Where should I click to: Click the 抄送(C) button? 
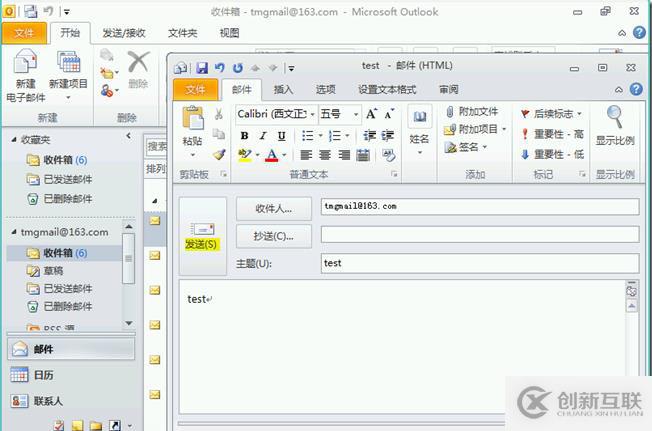274,236
